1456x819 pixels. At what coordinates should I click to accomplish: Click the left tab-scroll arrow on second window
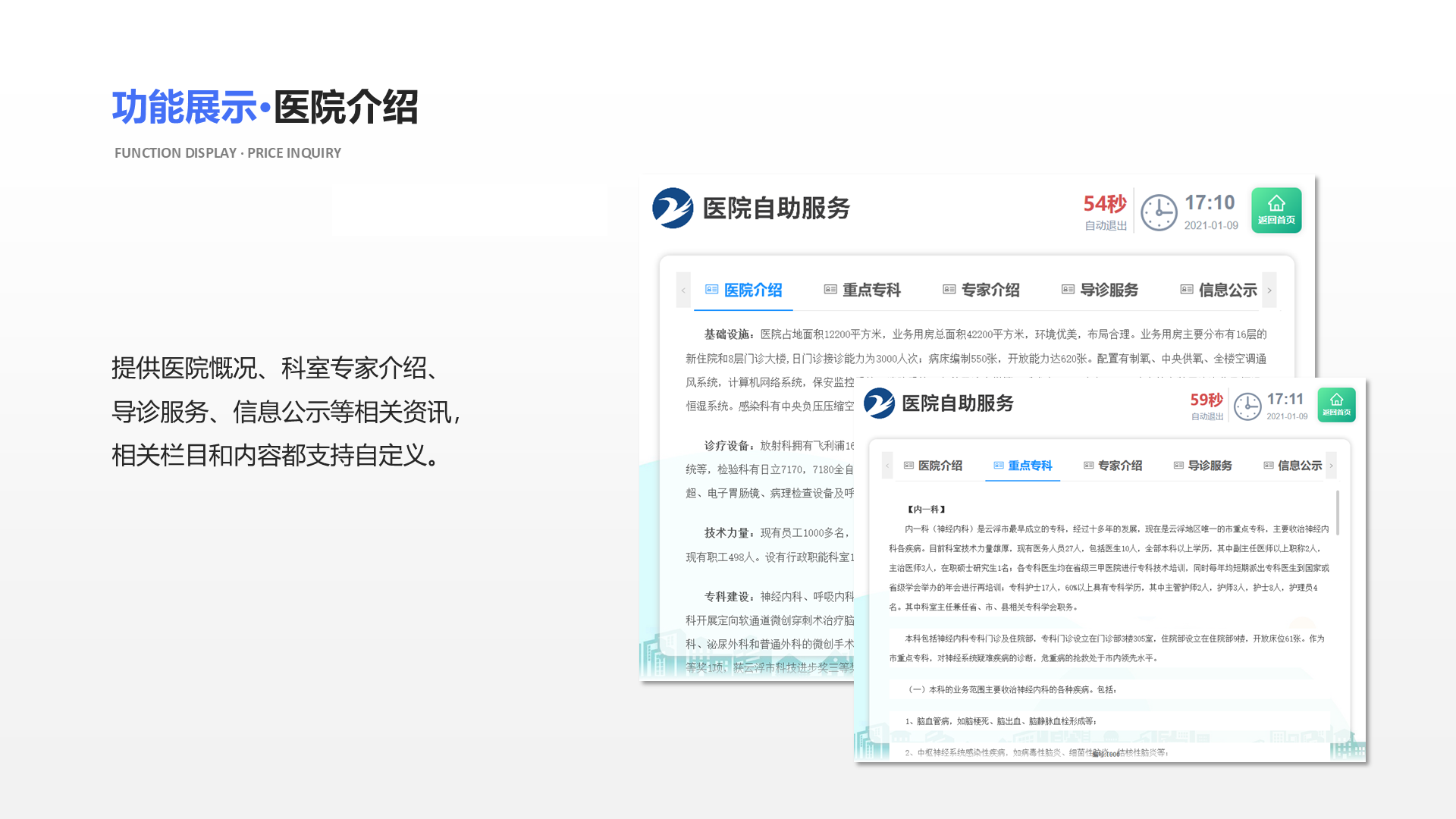point(886,466)
